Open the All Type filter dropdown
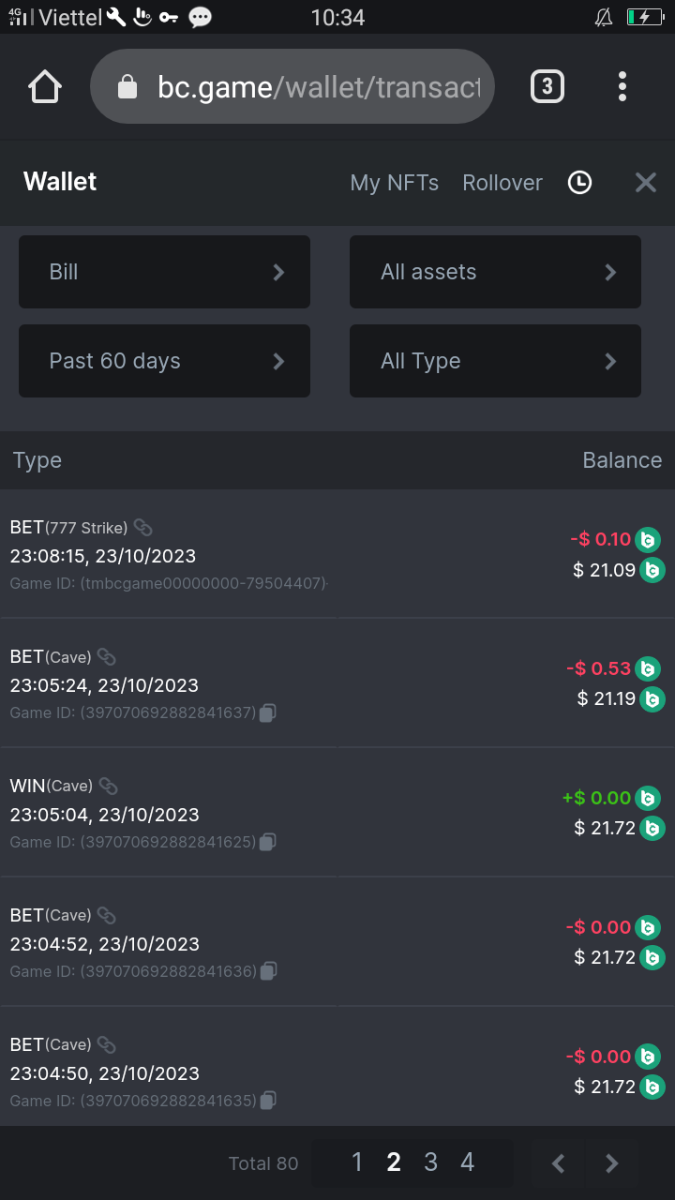This screenshot has width=675, height=1200. point(495,361)
